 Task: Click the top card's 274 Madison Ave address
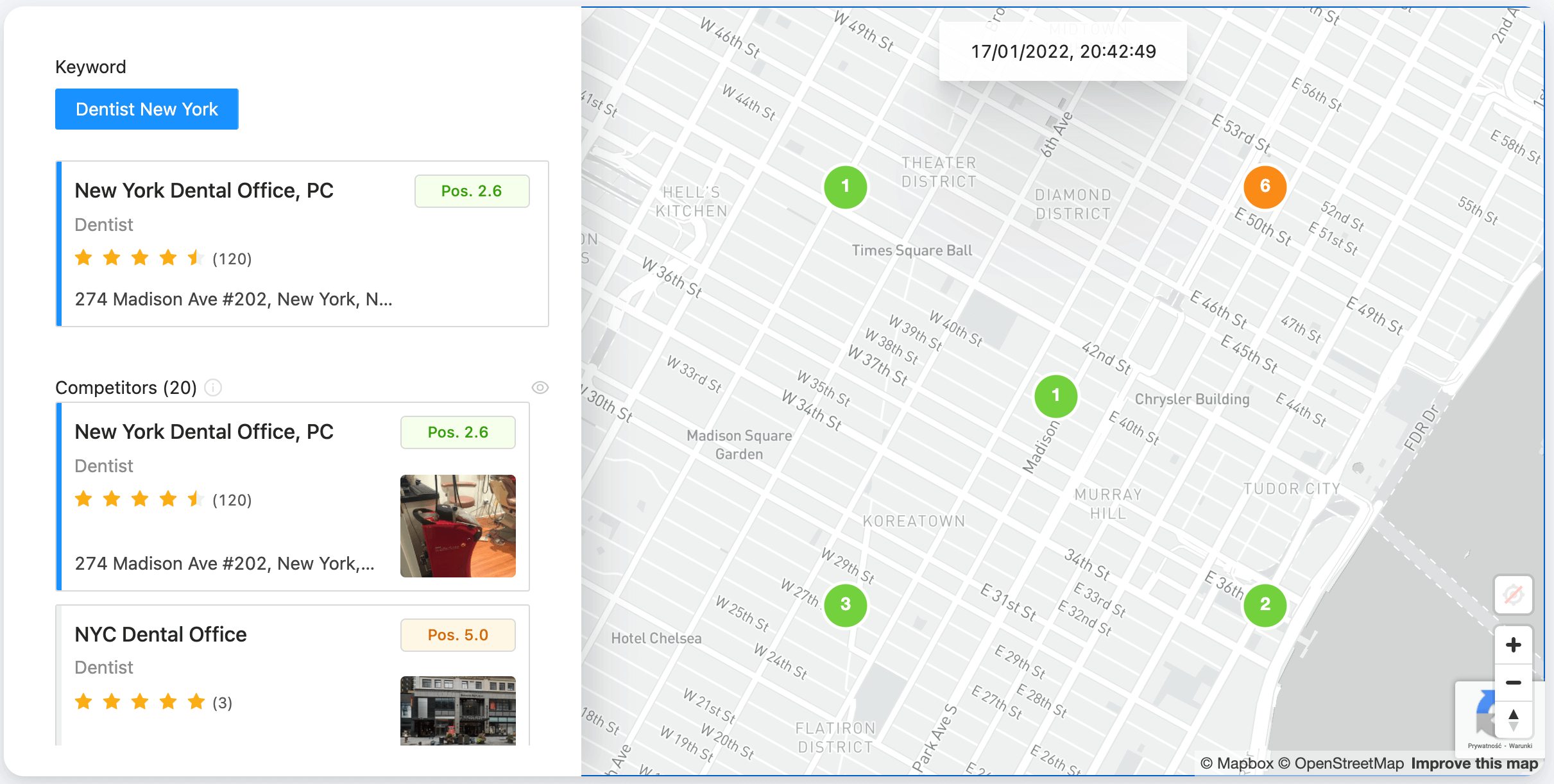click(x=234, y=300)
